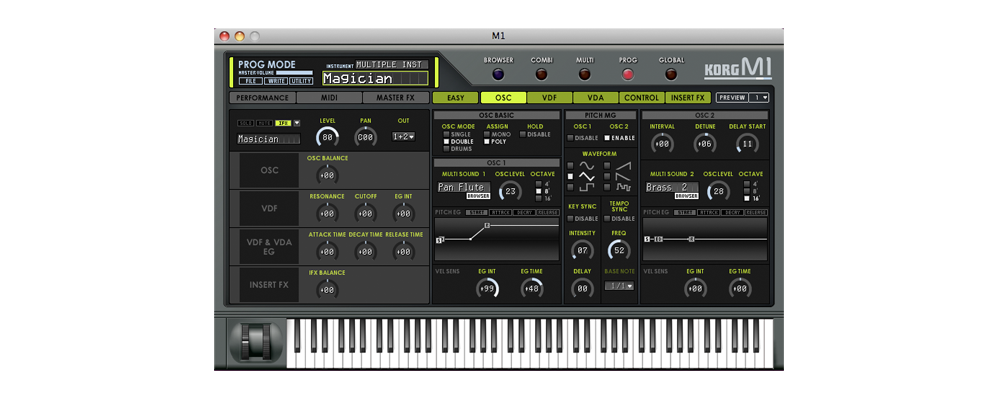The height and width of the screenshot is (400, 1000).
Task: Open the dropdown arrow next to IFX
Action: point(297,123)
